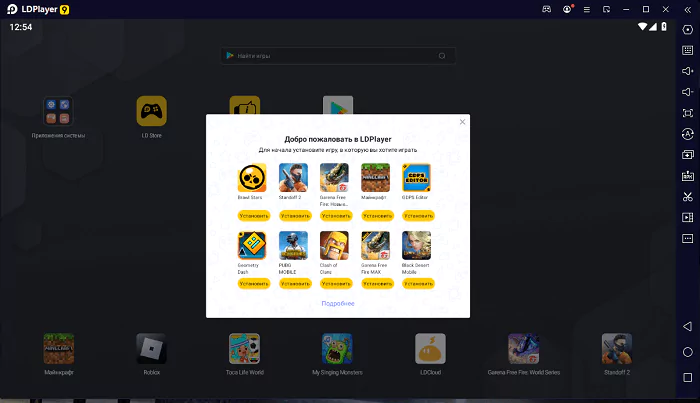Click the GDPS Editor icon
Screen dimensions: 700x403
pos(417,178)
